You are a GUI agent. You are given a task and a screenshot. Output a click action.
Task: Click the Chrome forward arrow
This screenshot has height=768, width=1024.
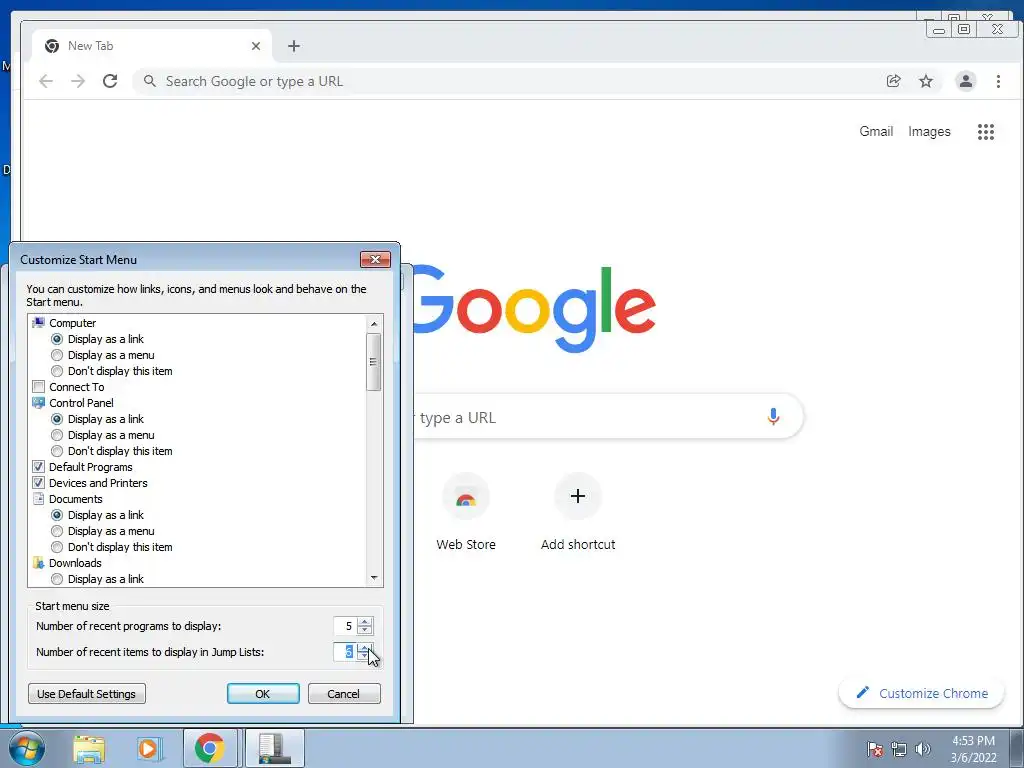(x=78, y=81)
